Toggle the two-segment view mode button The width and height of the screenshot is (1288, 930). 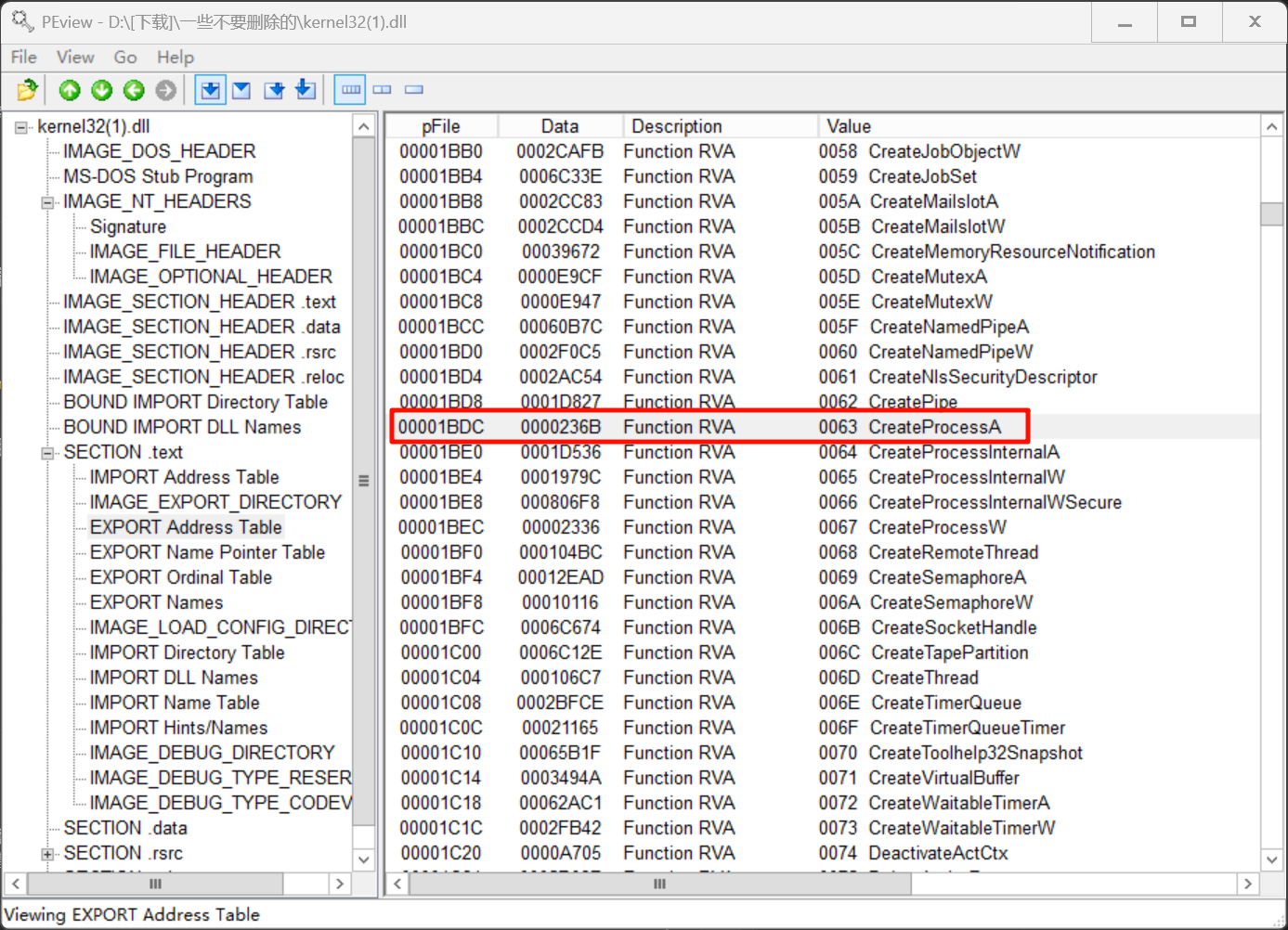[383, 90]
